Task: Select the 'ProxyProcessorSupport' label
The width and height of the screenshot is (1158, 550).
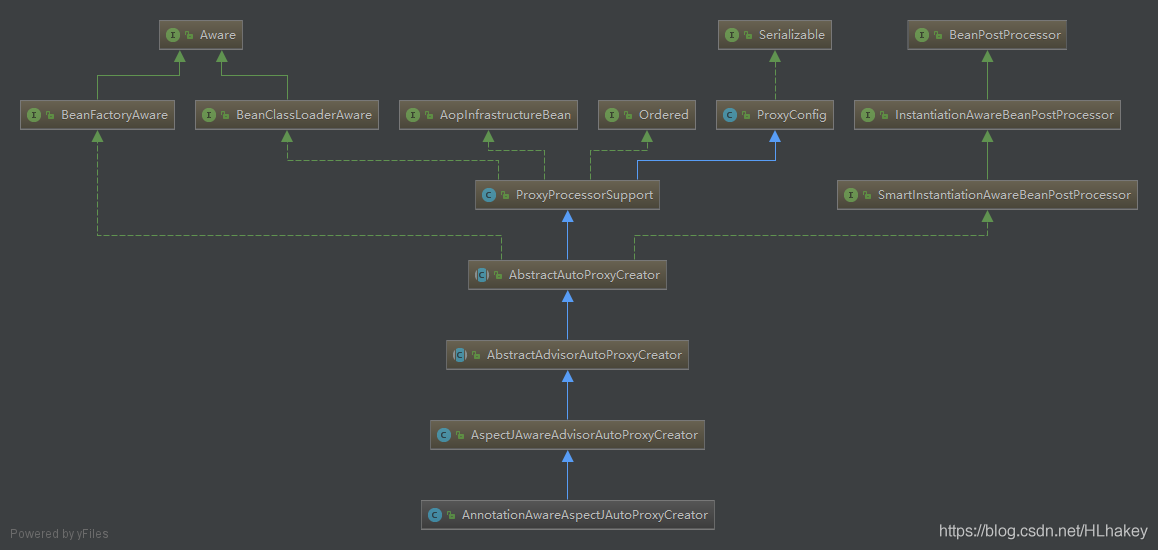Action: (584, 195)
